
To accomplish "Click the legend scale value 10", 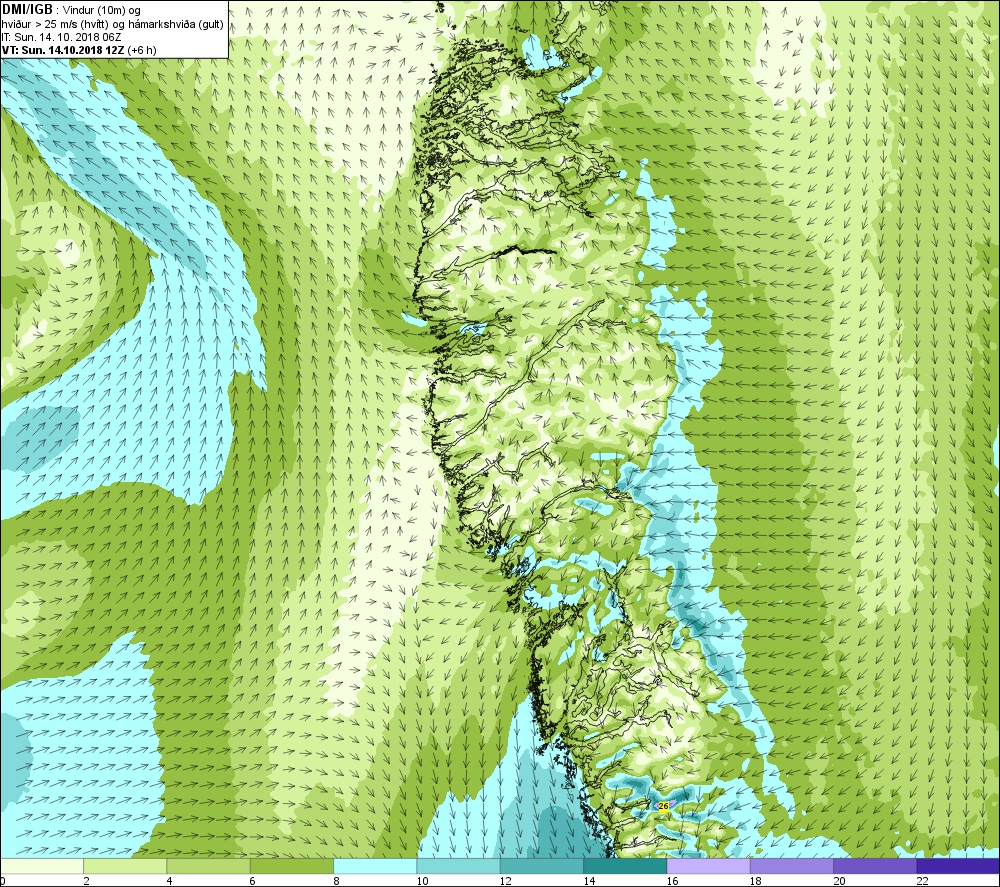I will [x=422, y=881].
